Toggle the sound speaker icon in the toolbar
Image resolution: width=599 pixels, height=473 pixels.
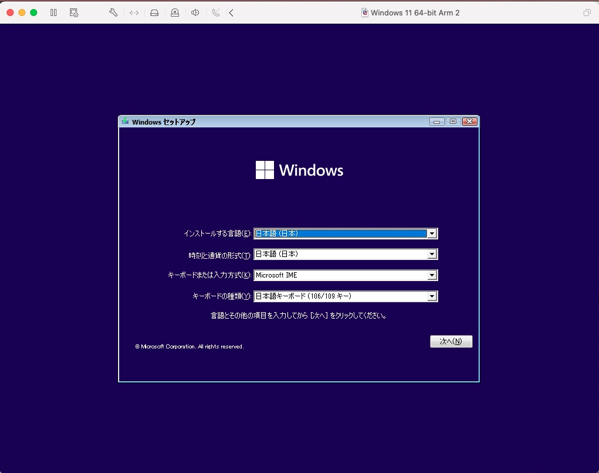(195, 13)
